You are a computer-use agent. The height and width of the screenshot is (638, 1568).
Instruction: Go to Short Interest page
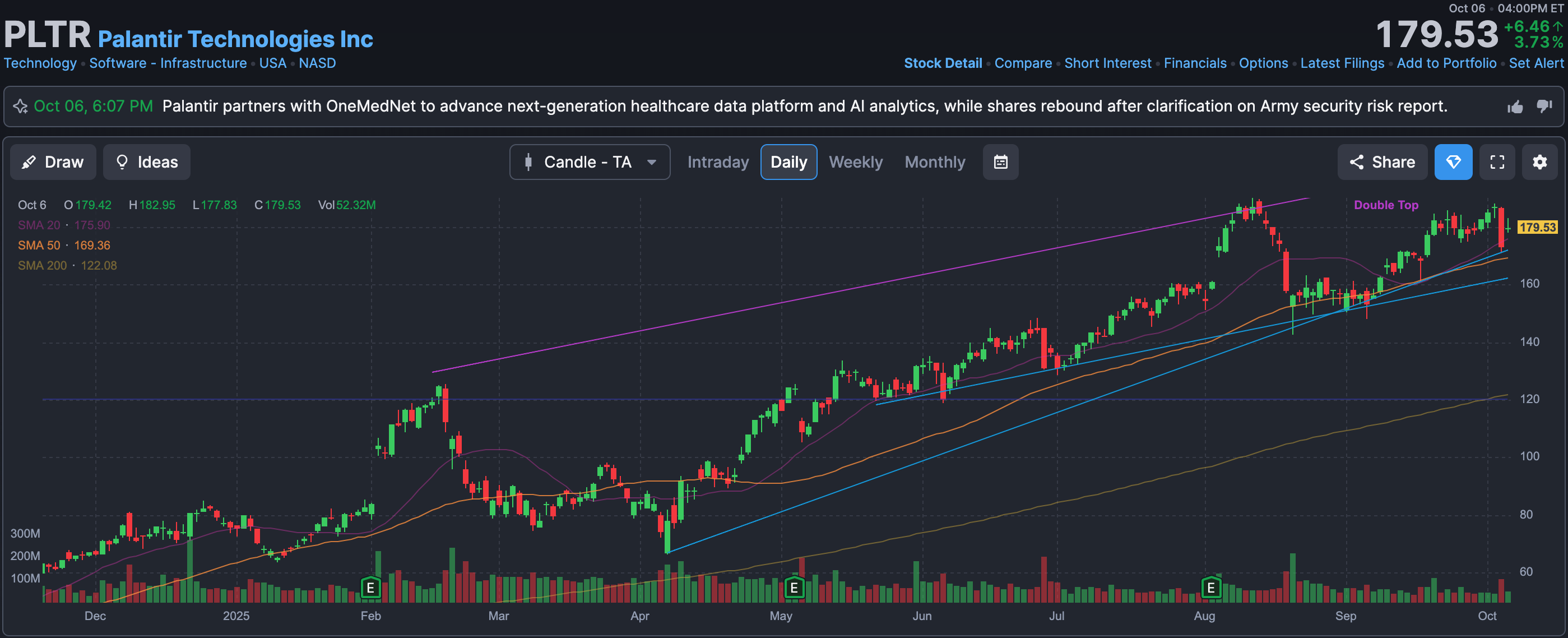[1107, 63]
